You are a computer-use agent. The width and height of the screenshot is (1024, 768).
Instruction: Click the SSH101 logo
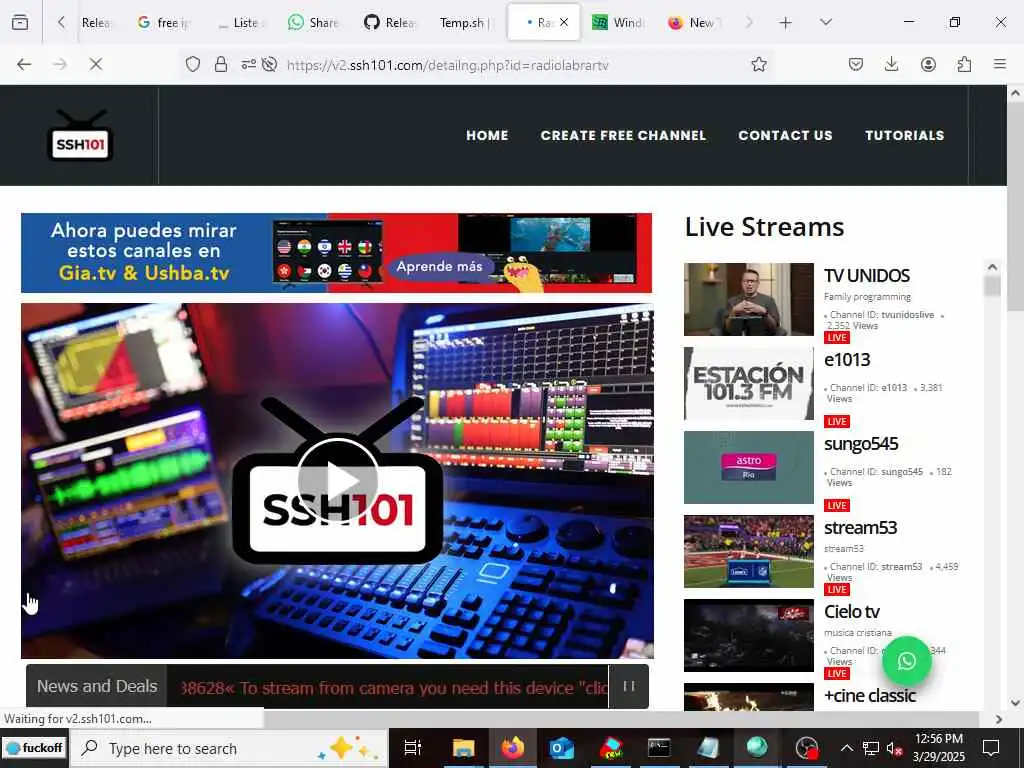tap(80, 136)
